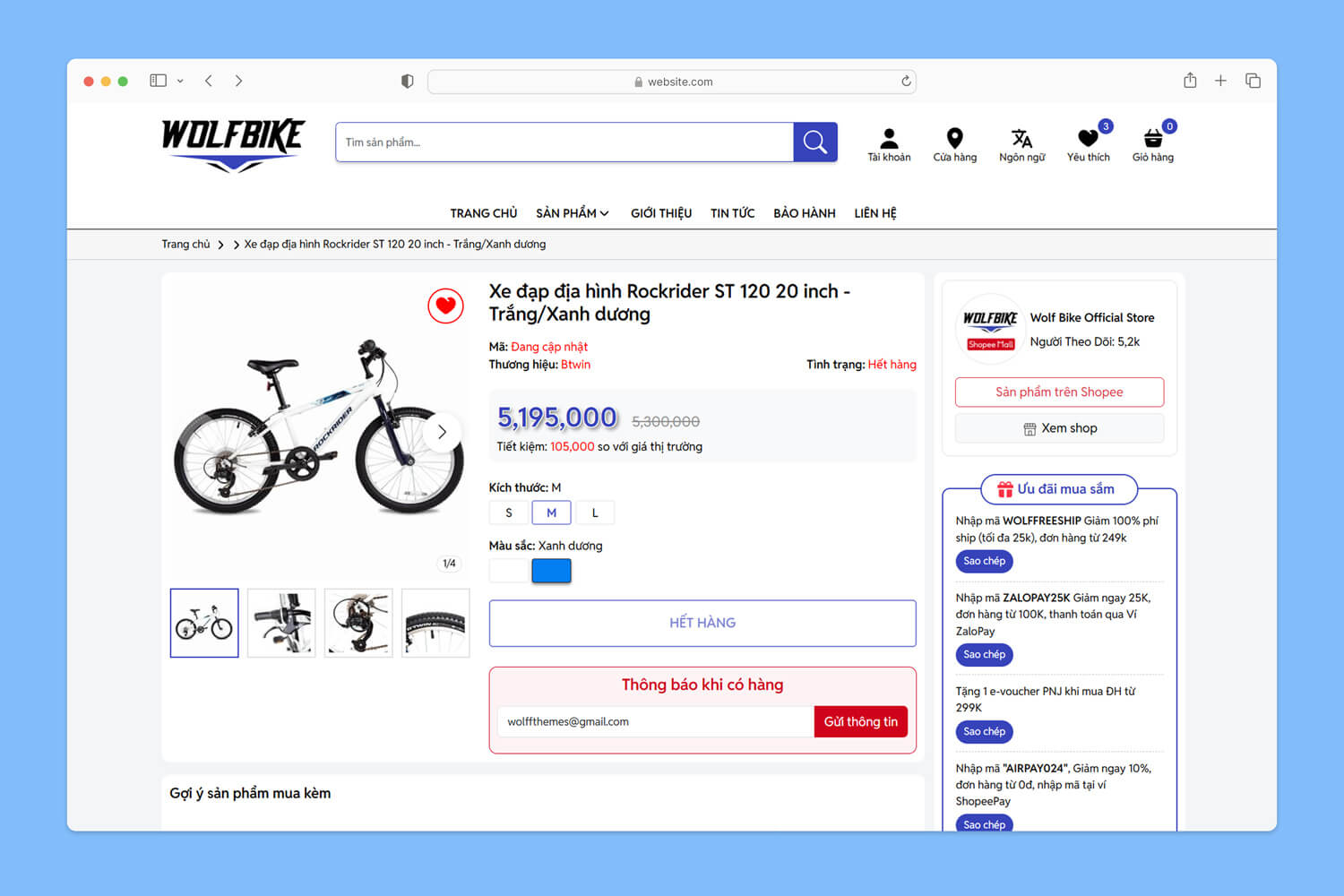Reload the page with the refresh icon
1344x896 pixels.
(x=906, y=82)
